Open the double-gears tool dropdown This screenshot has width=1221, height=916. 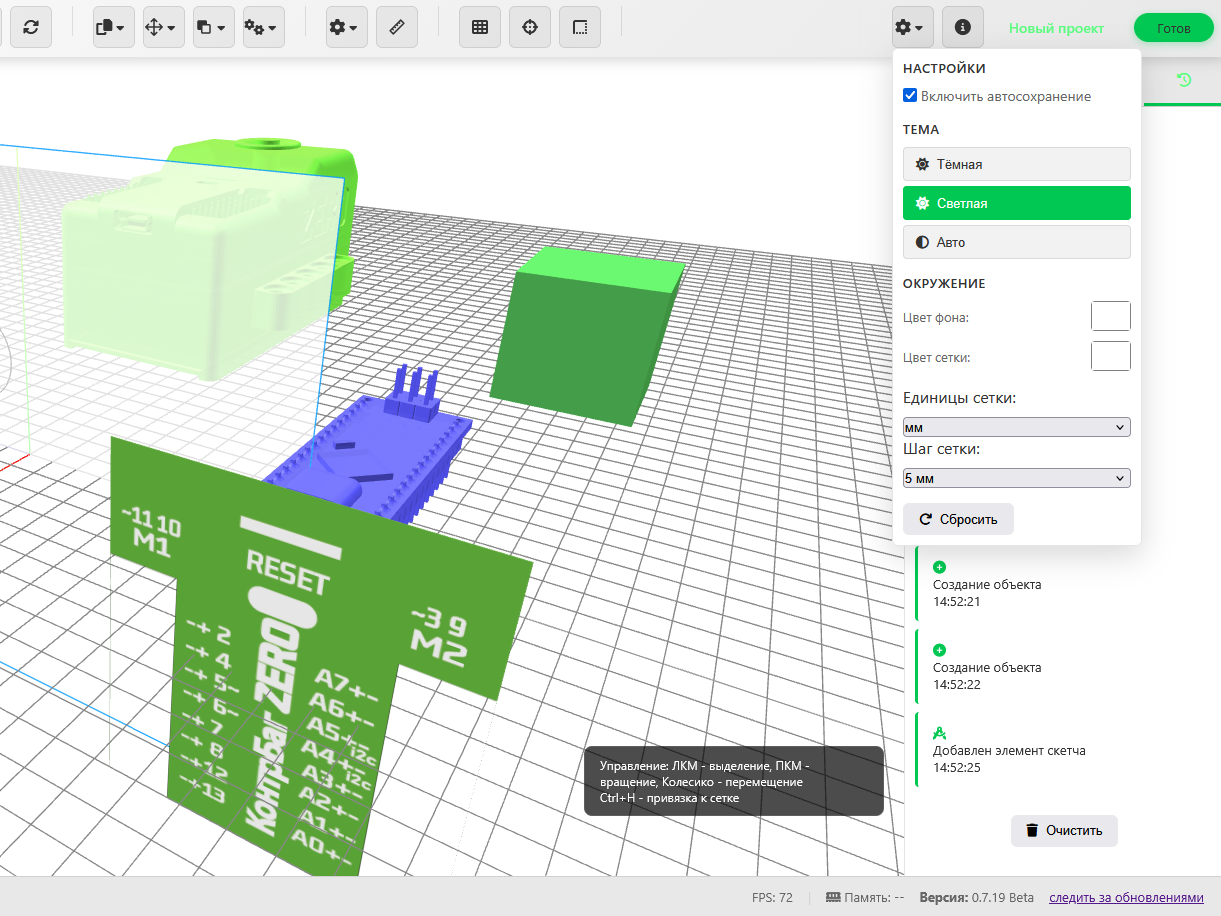pyautogui.click(x=264, y=27)
